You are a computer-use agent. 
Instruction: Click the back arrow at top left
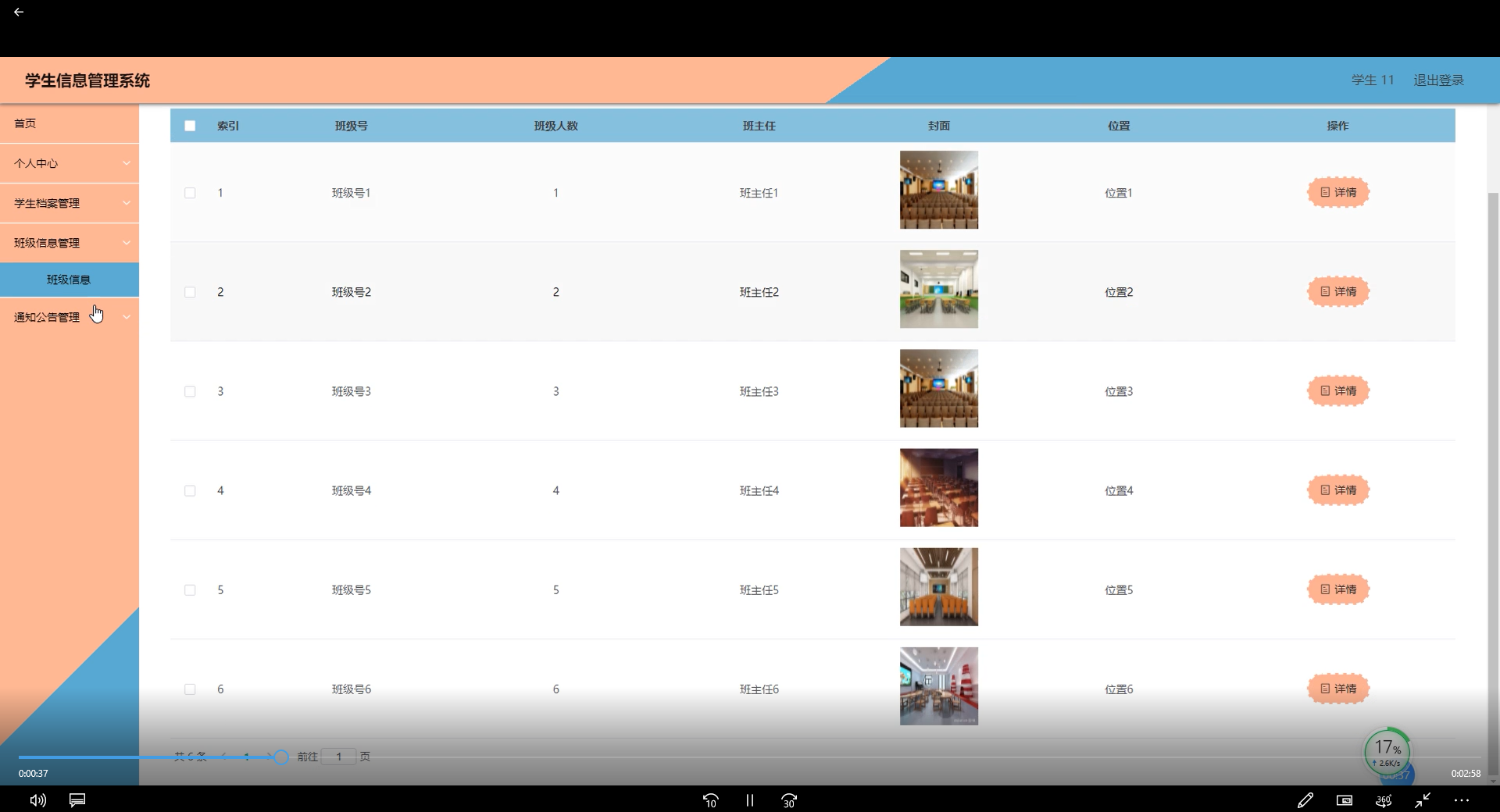click(x=19, y=12)
